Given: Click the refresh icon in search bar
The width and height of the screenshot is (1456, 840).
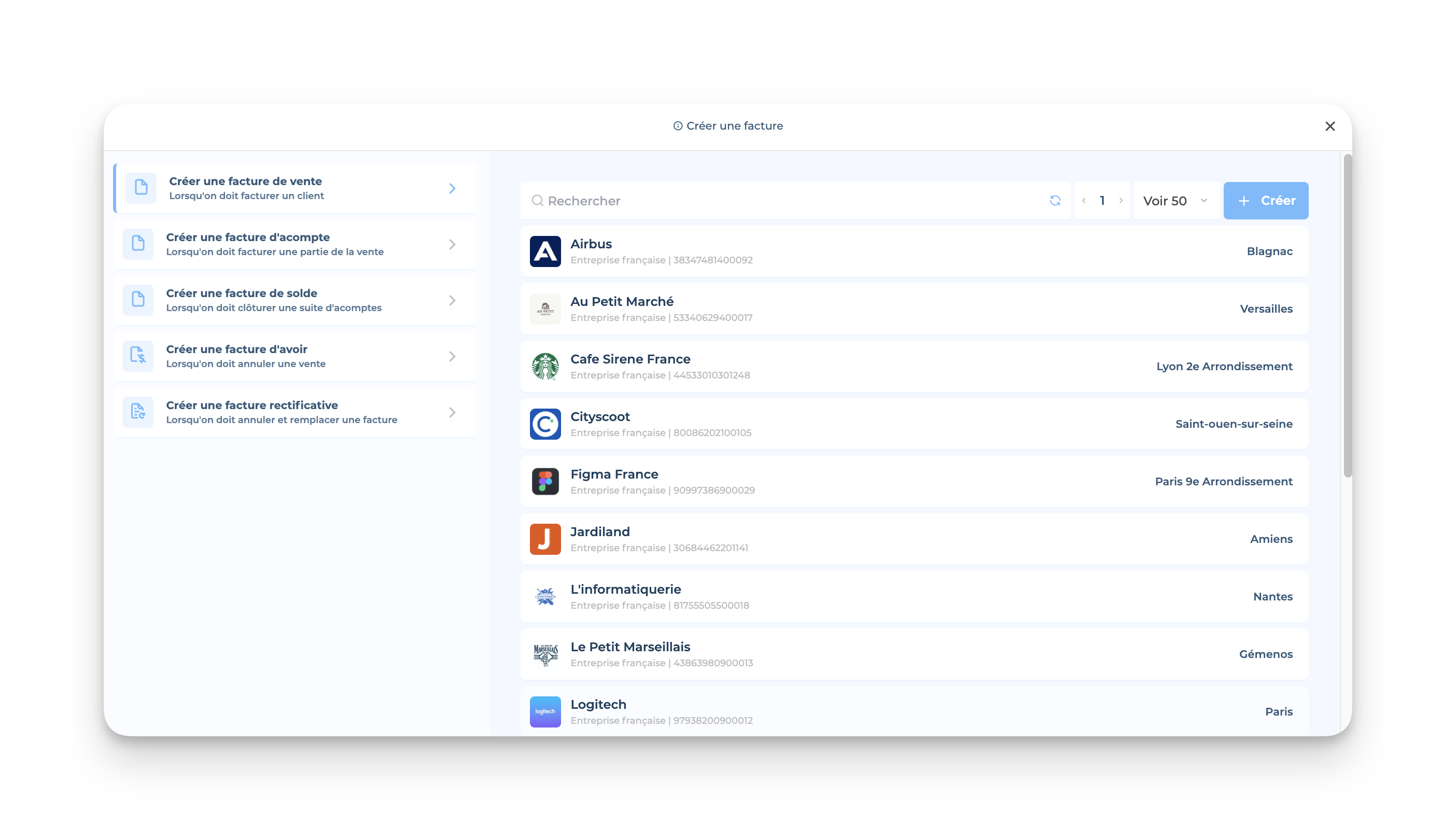Looking at the screenshot, I should pyautogui.click(x=1055, y=200).
